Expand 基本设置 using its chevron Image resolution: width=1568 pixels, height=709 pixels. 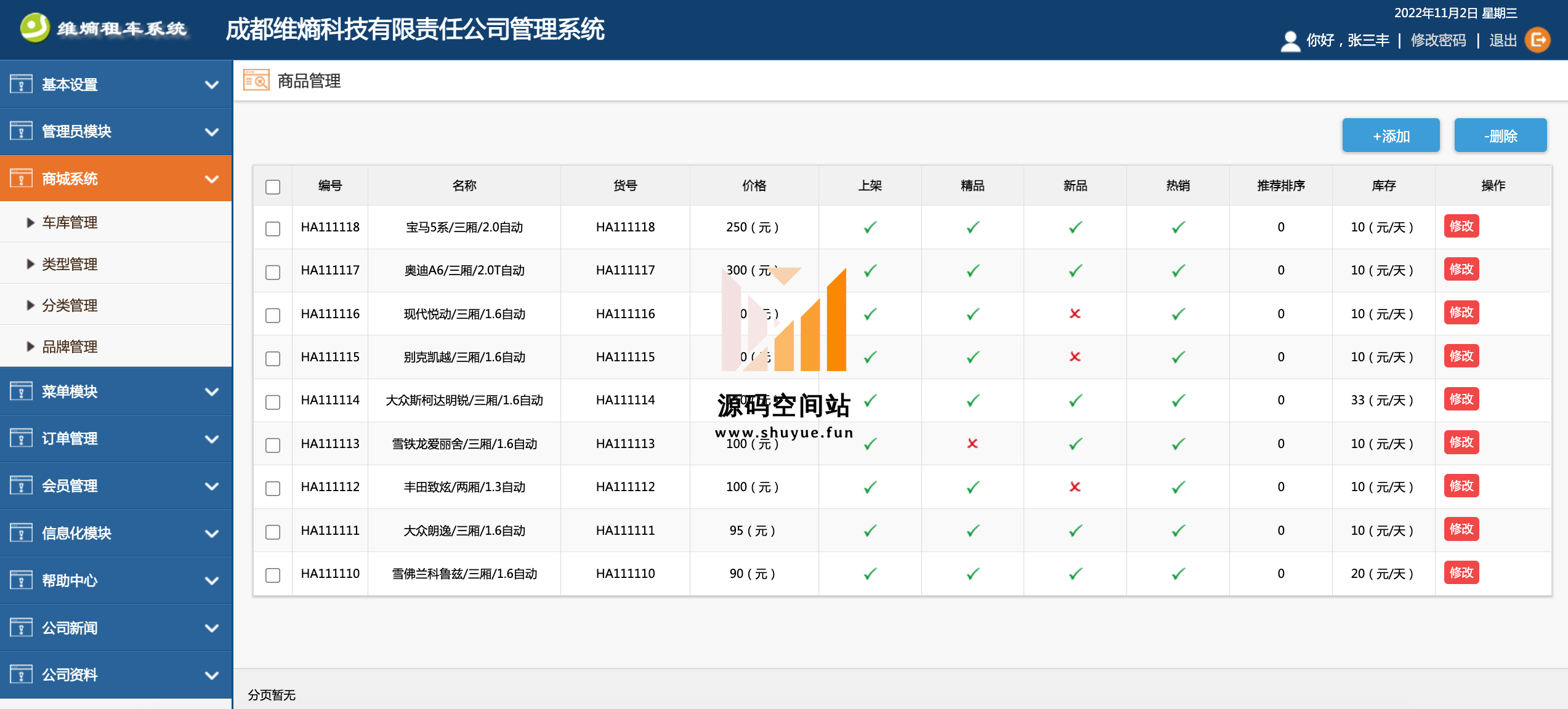click(212, 84)
